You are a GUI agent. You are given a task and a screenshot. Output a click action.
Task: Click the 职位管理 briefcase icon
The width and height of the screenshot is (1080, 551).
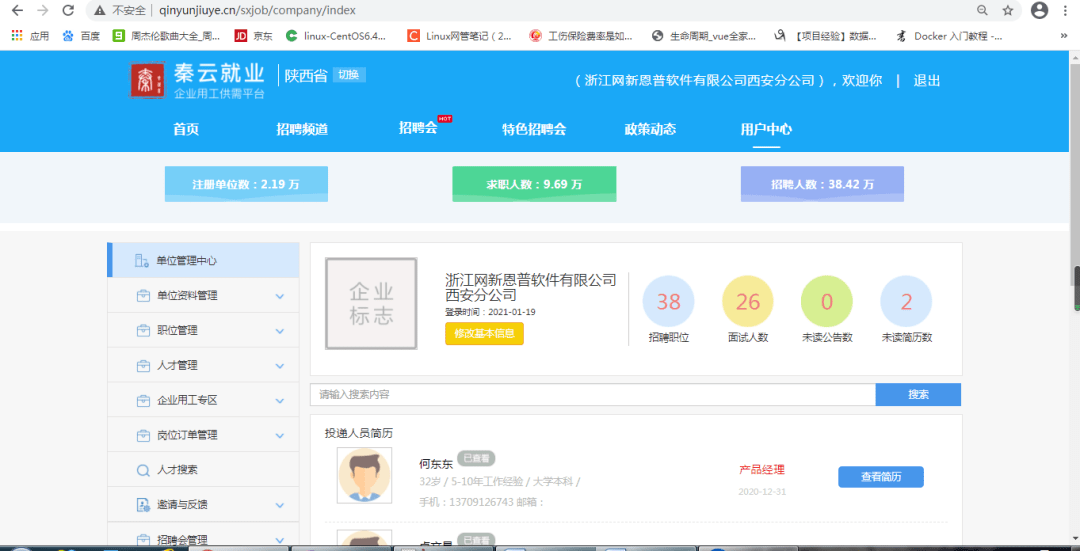[x=143, y=331]
